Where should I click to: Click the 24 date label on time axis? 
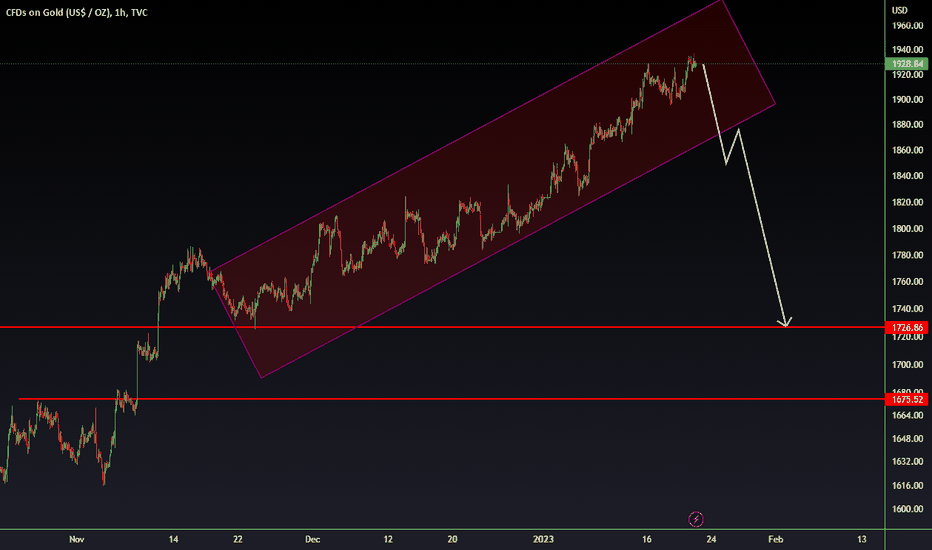pyautogui.click(x=711, y=539)
